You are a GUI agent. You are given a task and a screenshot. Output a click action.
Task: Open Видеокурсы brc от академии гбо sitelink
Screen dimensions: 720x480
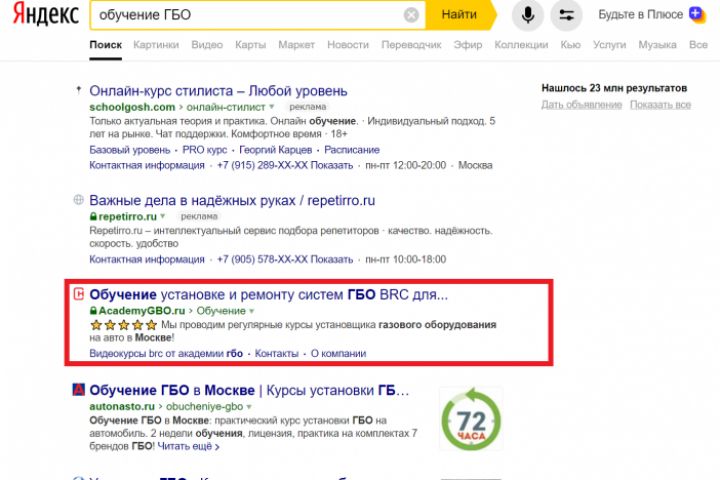click(166, 354)
